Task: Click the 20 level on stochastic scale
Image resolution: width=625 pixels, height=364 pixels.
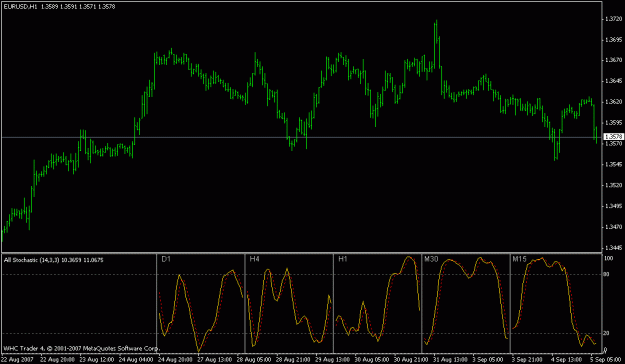Action: tap(607, 333)
